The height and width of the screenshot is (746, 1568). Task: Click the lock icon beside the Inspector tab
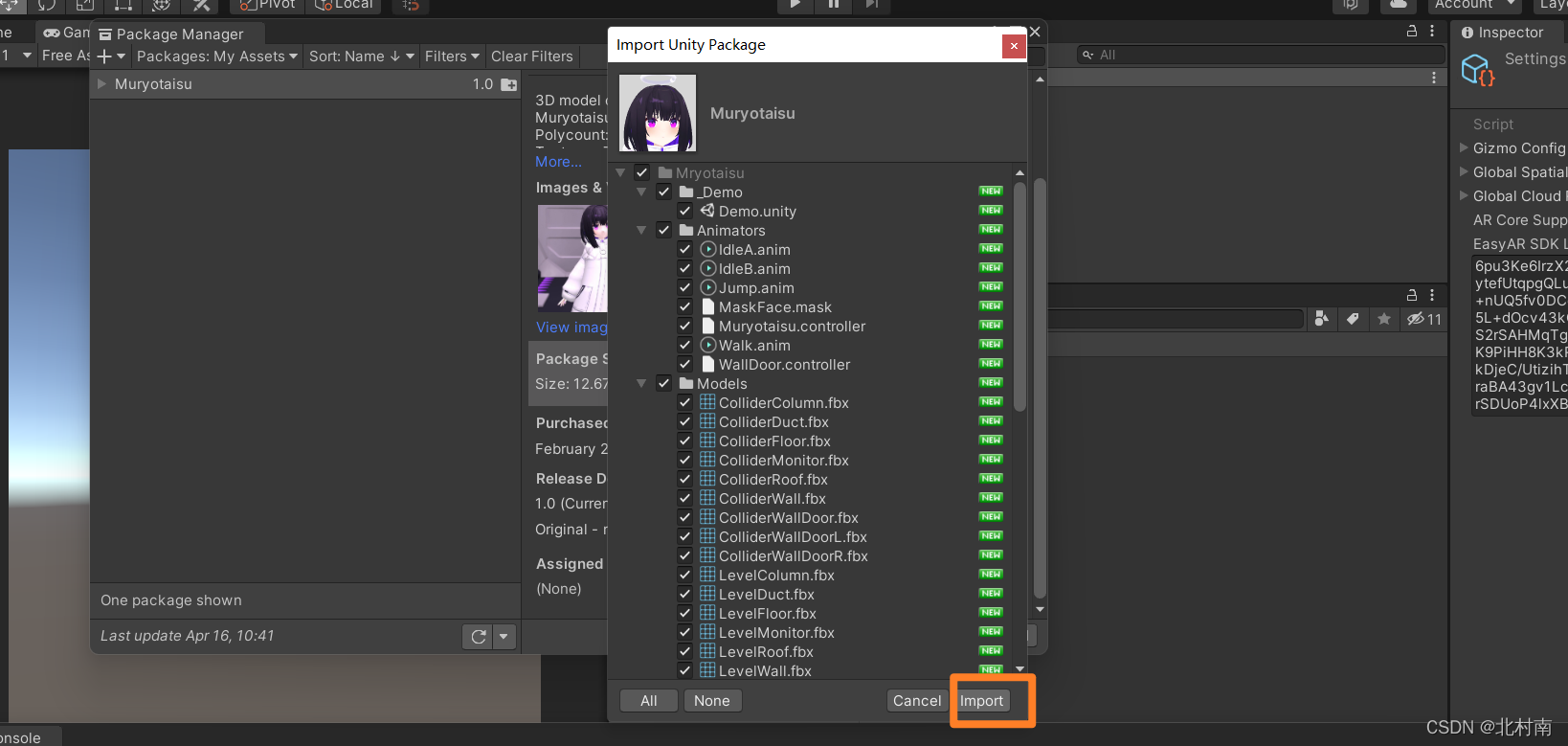pos(1411,32)
